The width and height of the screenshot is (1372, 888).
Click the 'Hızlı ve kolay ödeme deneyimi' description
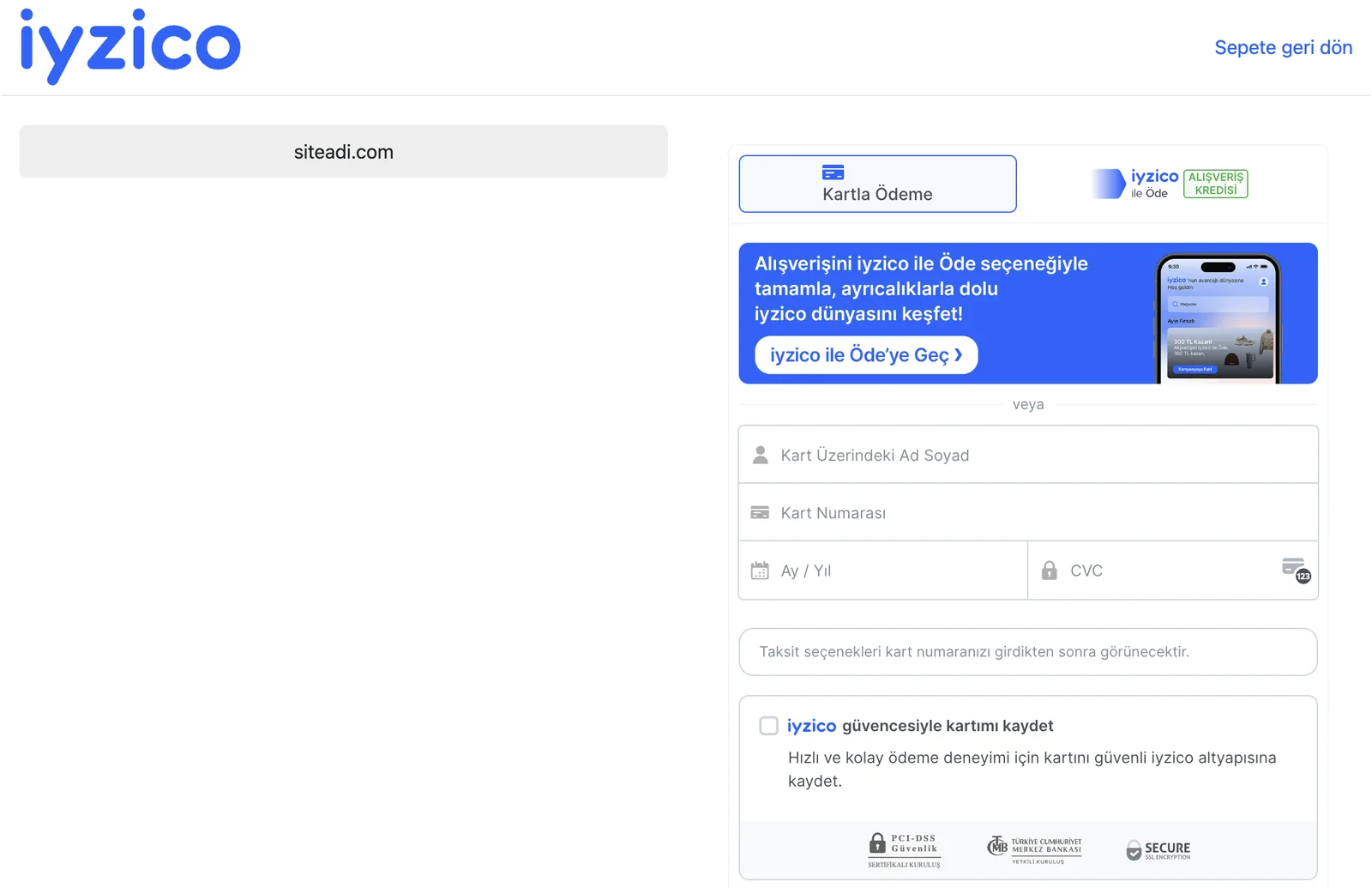(1032, 770)
